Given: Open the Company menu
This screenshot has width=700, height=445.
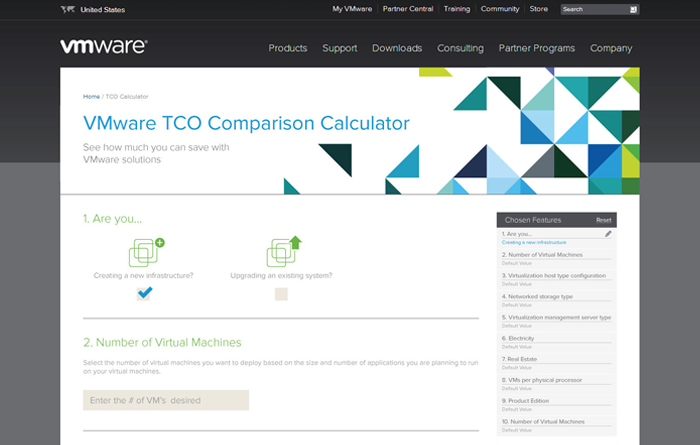Looking at the screenshot, I should coord(611,48).
